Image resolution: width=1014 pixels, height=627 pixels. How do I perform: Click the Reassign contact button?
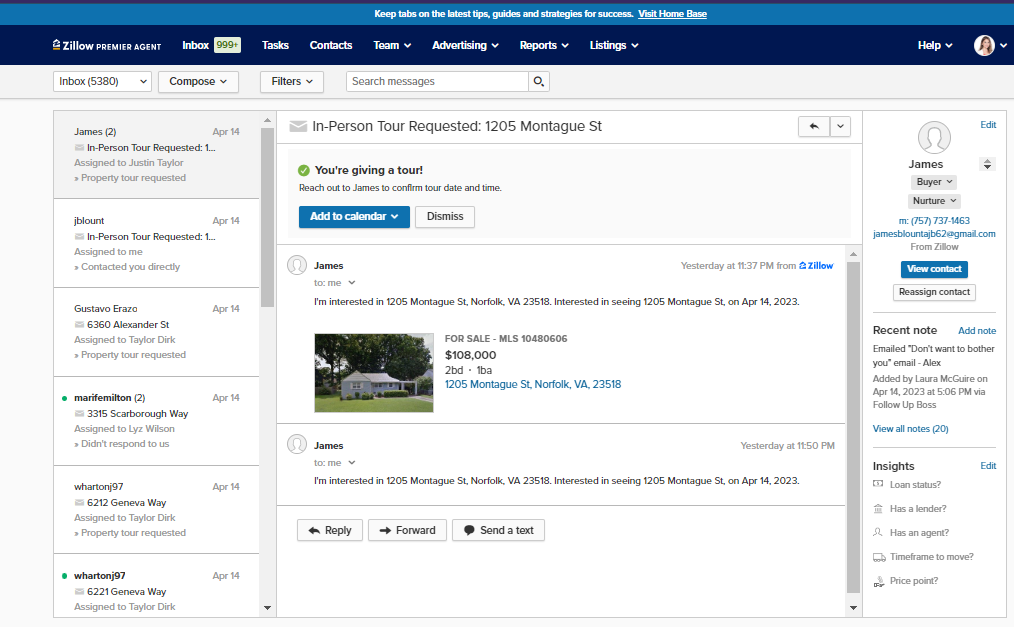coord(934,292)
